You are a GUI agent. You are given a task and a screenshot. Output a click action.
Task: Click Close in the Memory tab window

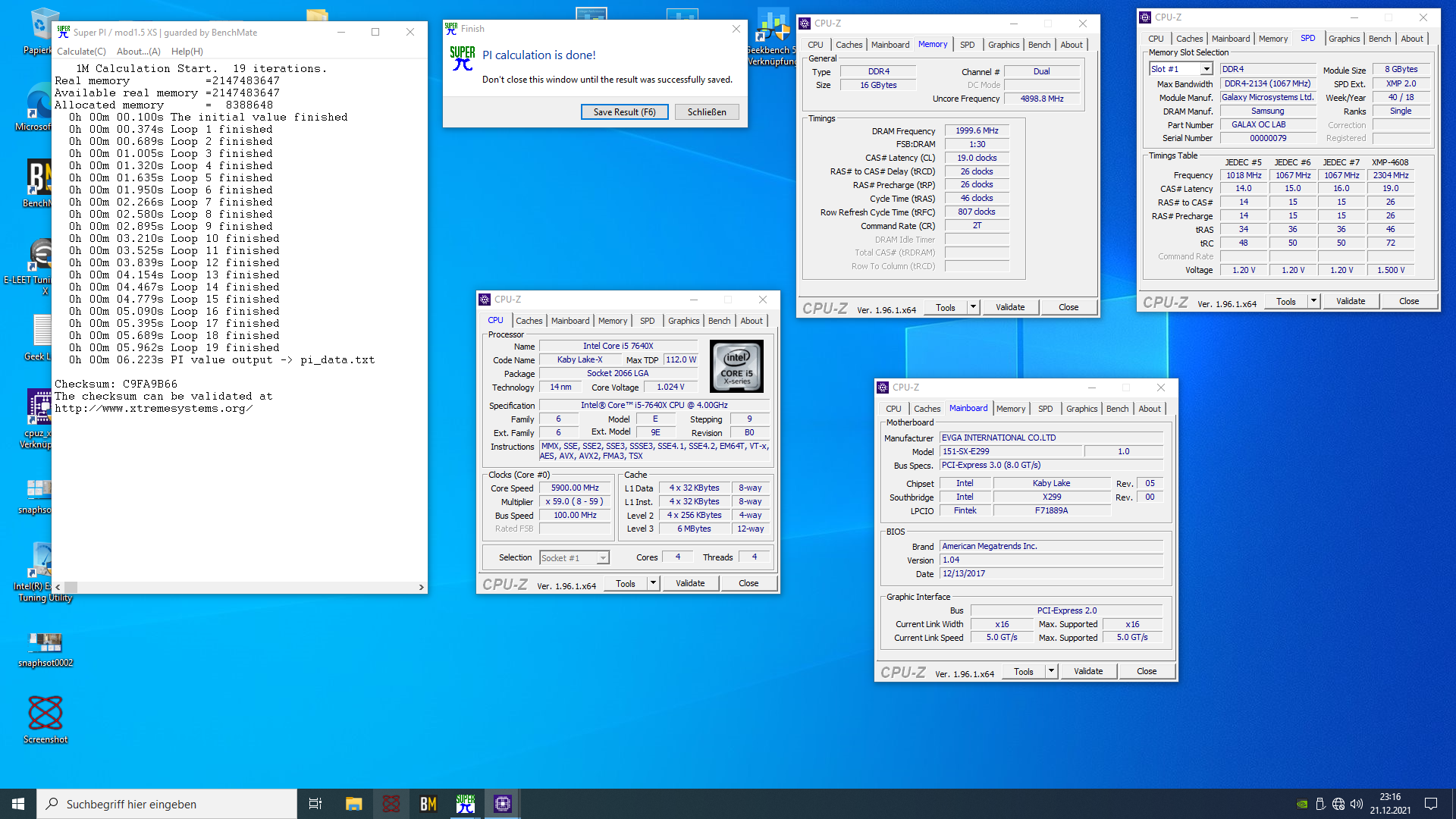1068,307
